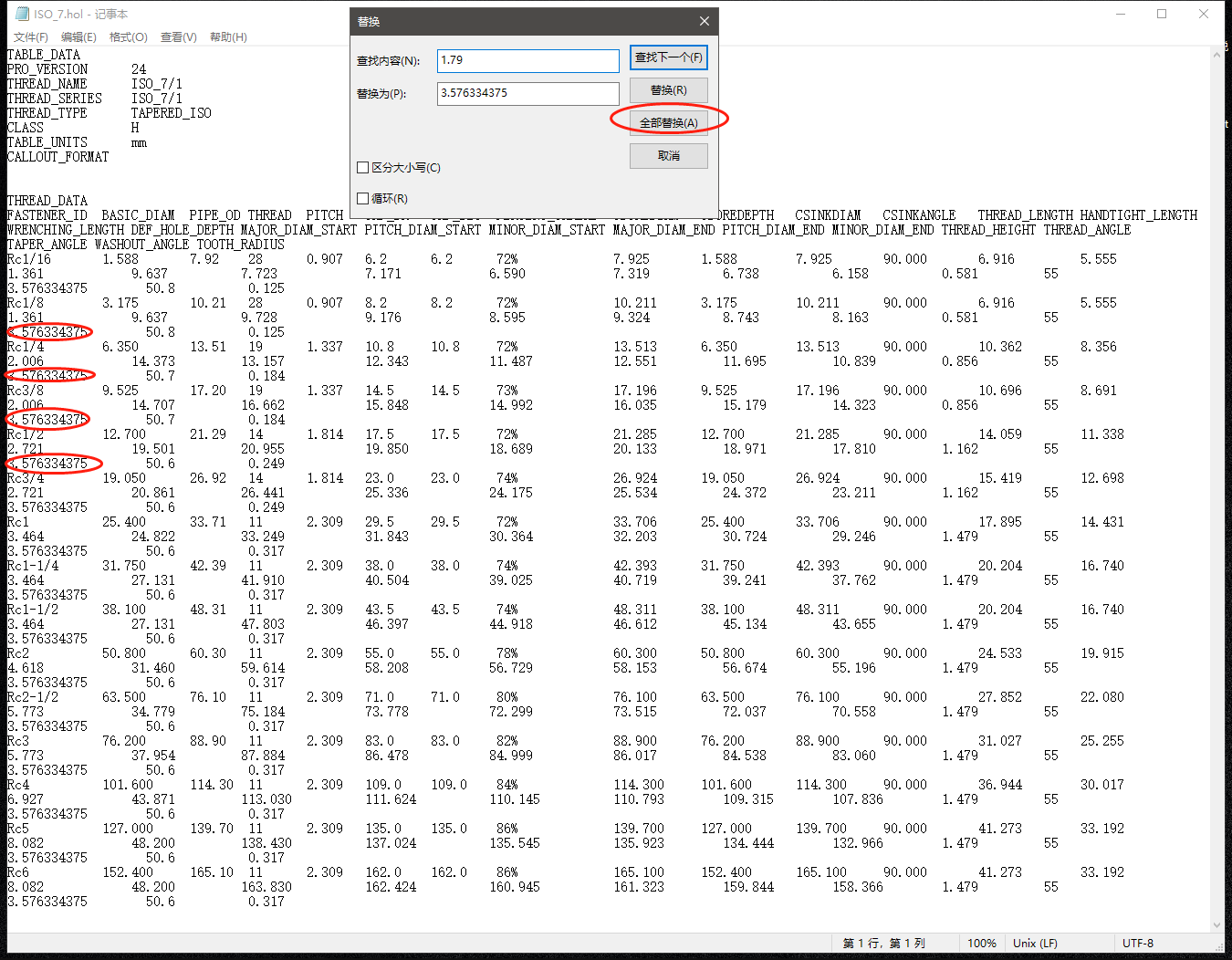
Task: Click the Rc5 row label
Action: click(18, 829)
